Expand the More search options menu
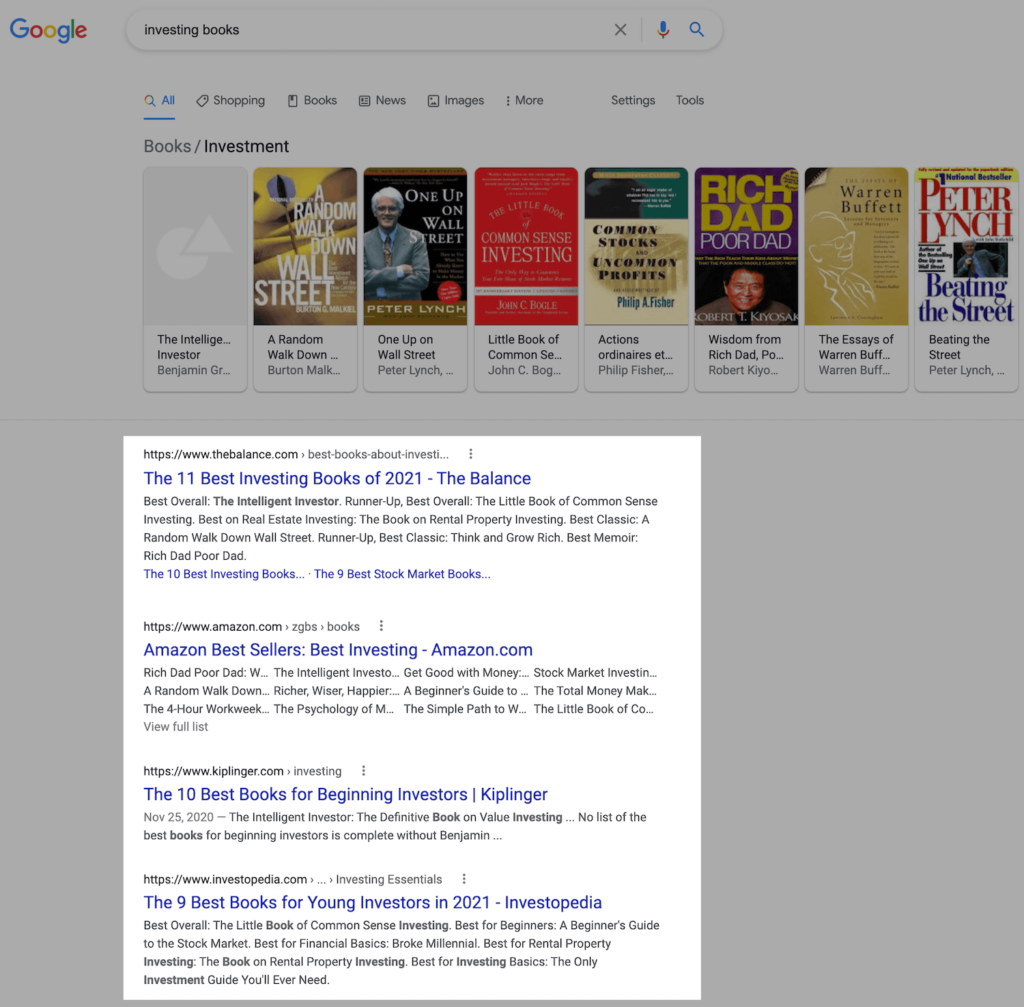This screenshot has width=1024, height=1007. click(x=524, y=101)
